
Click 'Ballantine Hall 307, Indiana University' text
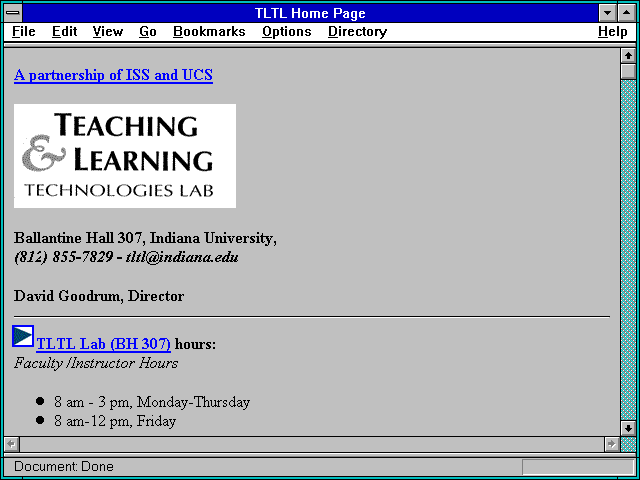pos(145,238)
